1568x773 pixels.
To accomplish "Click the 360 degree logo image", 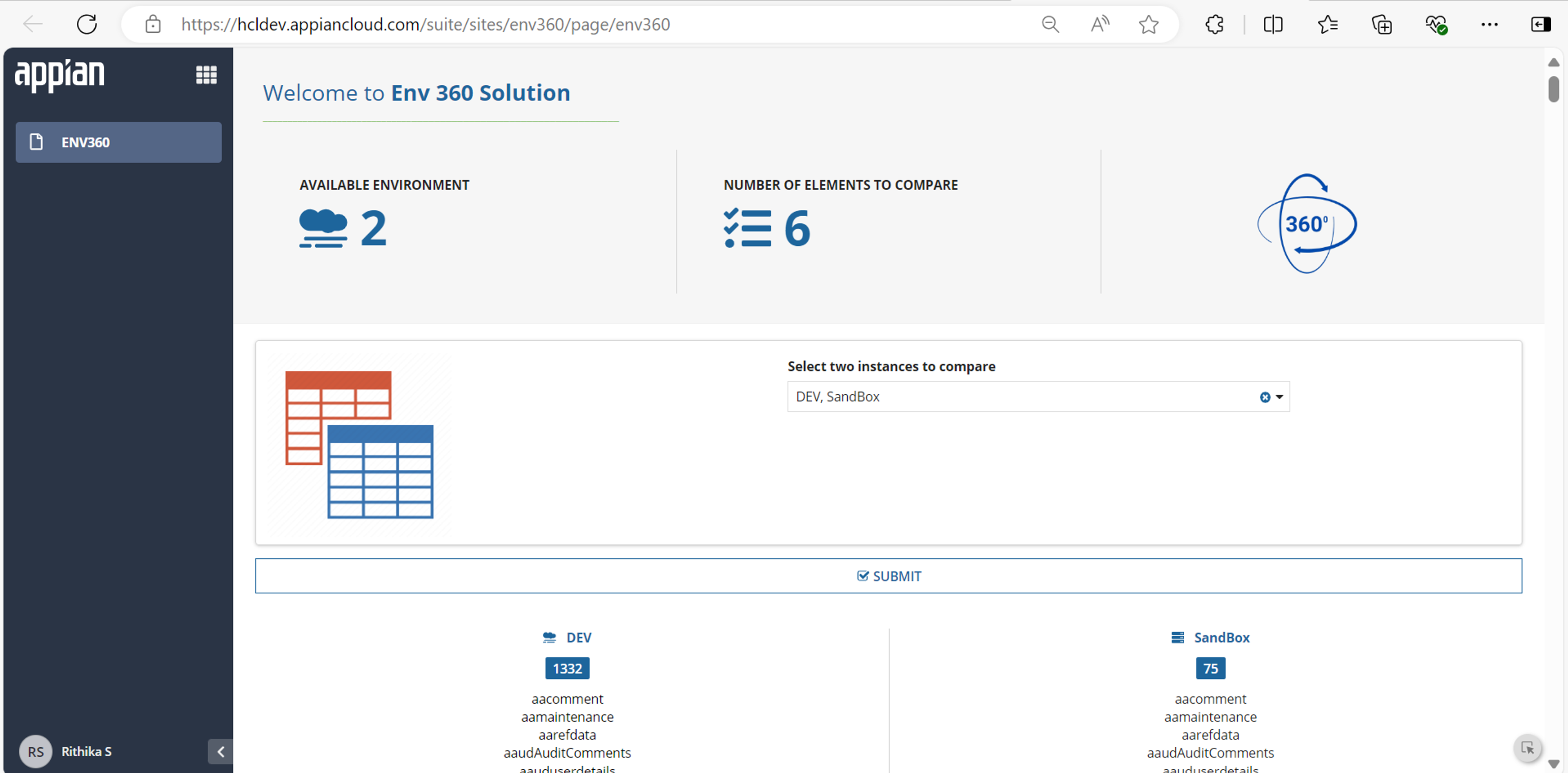I will (1307, 224).
